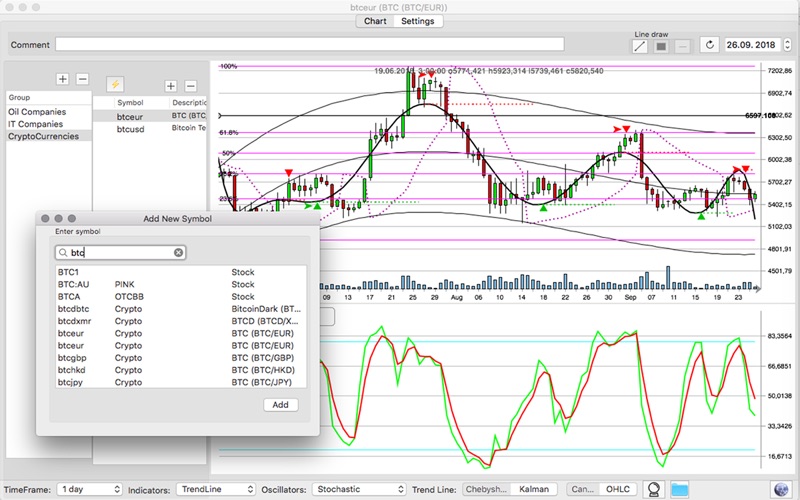Open the blue folder icon

pos(680,489)
